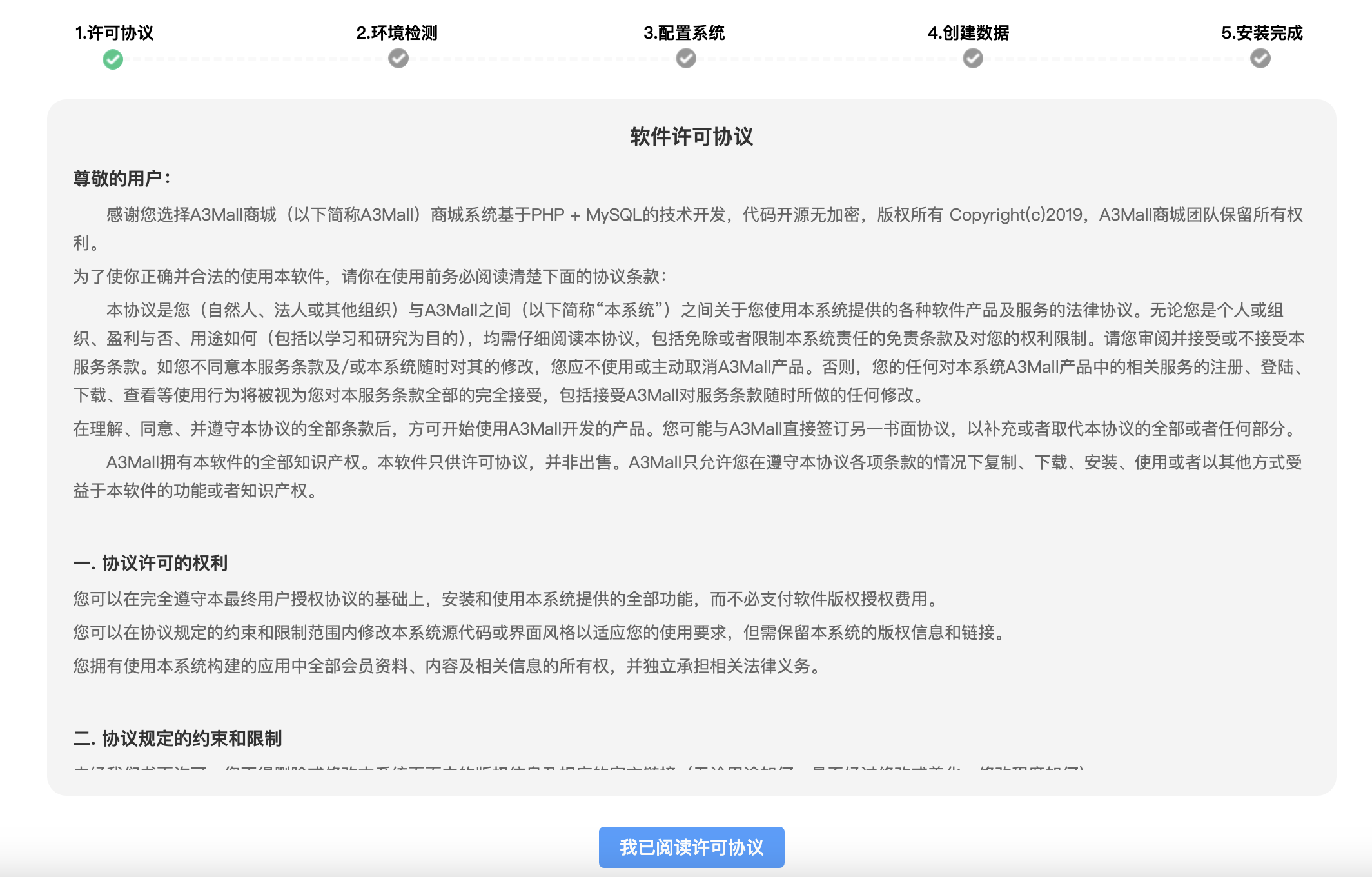
Task: Click paragraph starting 本协议是您(自然人、法人
Action: (689, 353)
